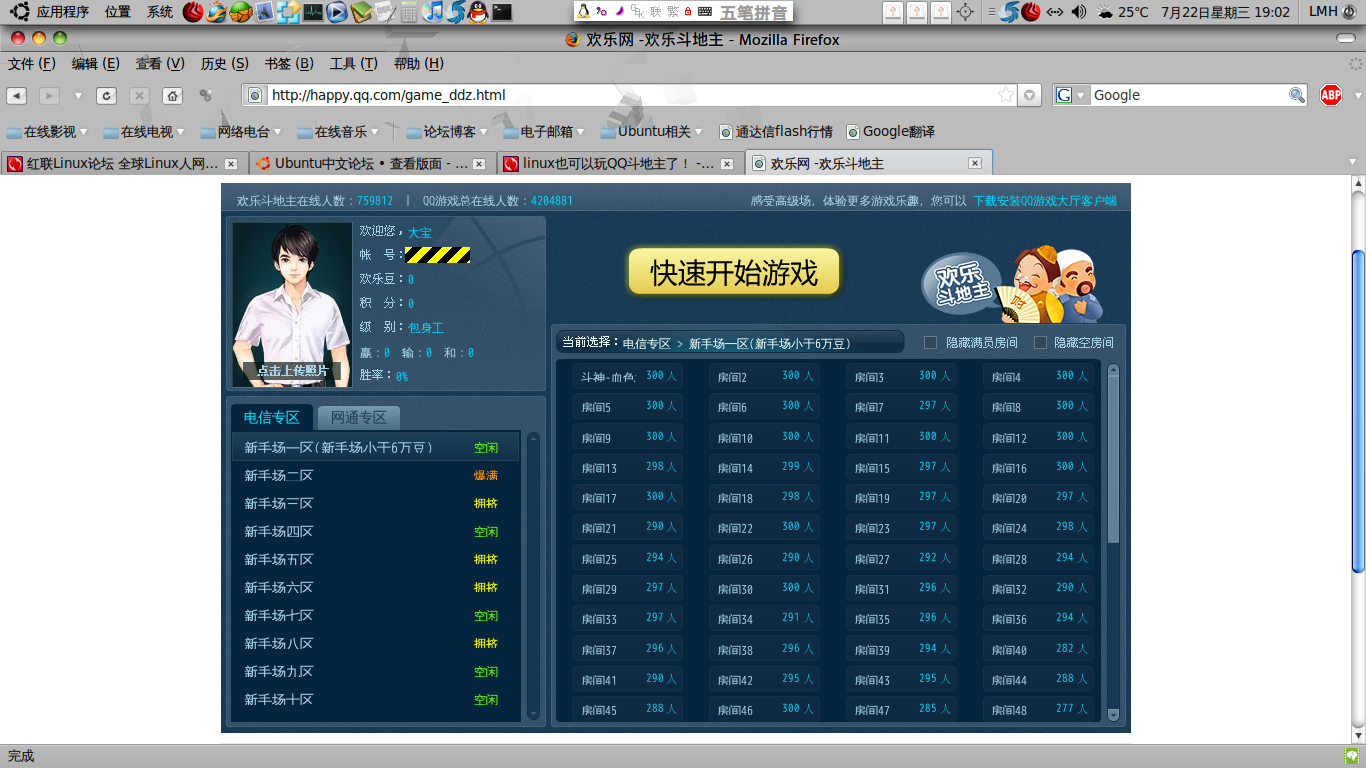The image size is (1366, 768).
Task: Enter room 房间48
Action: pyautogui.click(x=1038, y=709)
